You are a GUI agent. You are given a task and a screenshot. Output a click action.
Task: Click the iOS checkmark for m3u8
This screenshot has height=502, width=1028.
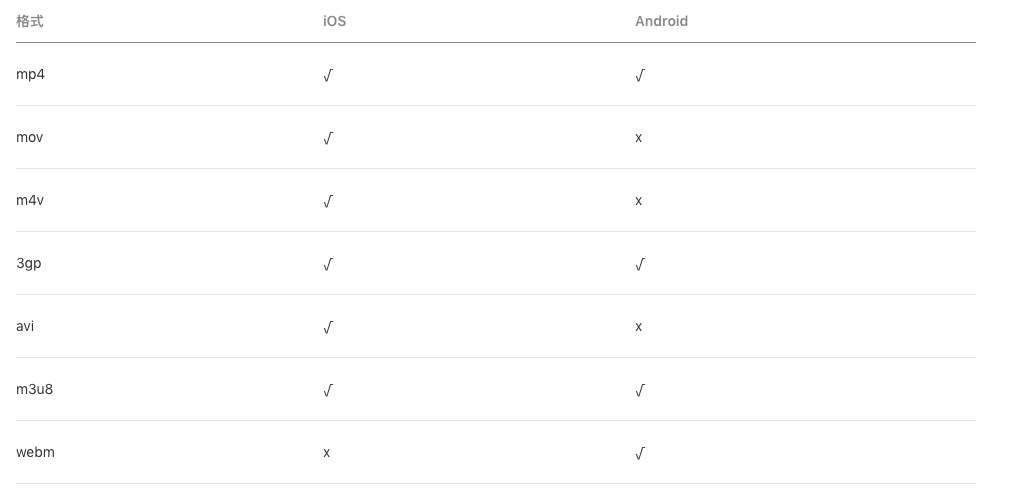[x=328, y=390]
